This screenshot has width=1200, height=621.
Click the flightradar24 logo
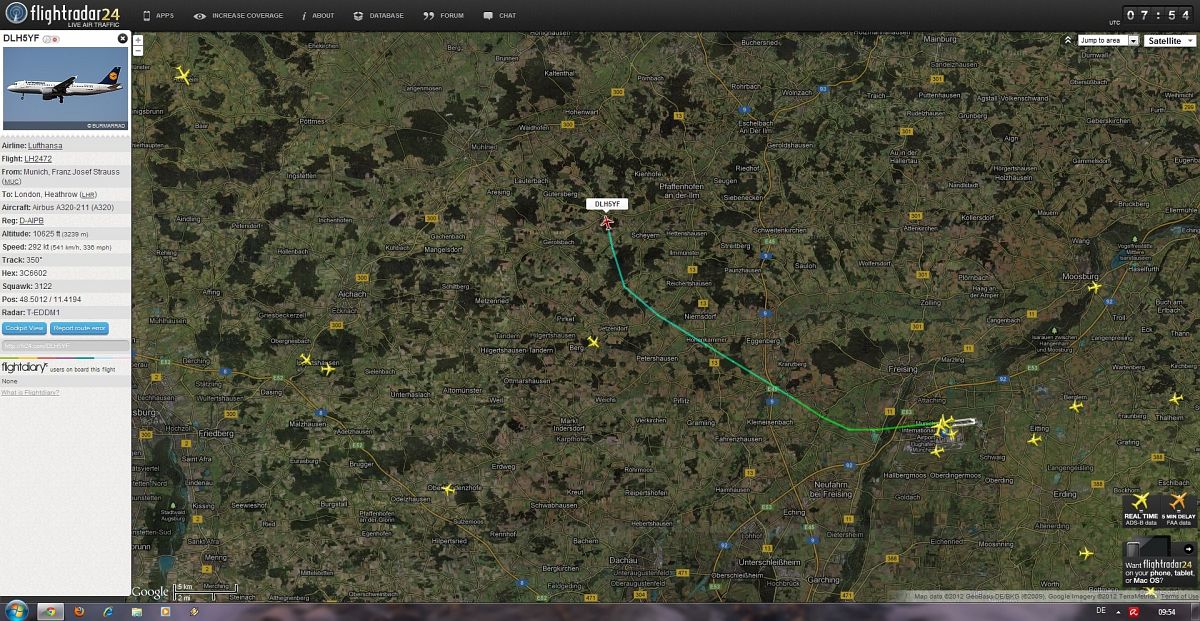(60, 15)
